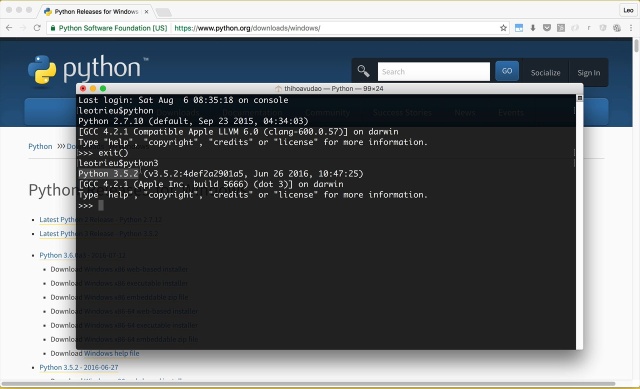Open the Python 3.5.2 - 2016-06-27 link
The height and width of the screenshot is (389, 640).
pos(79,367)
